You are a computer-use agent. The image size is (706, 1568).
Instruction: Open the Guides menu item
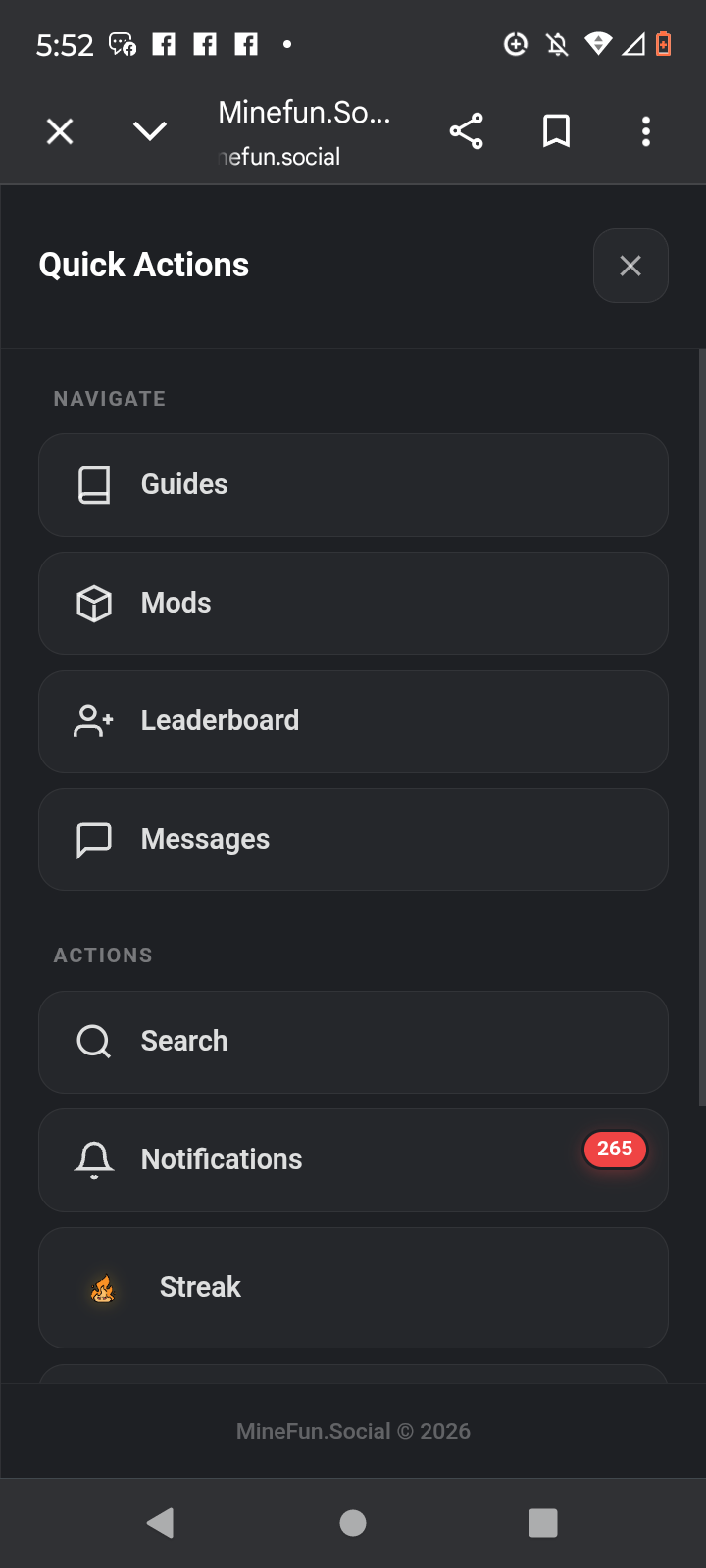point(353,485)
